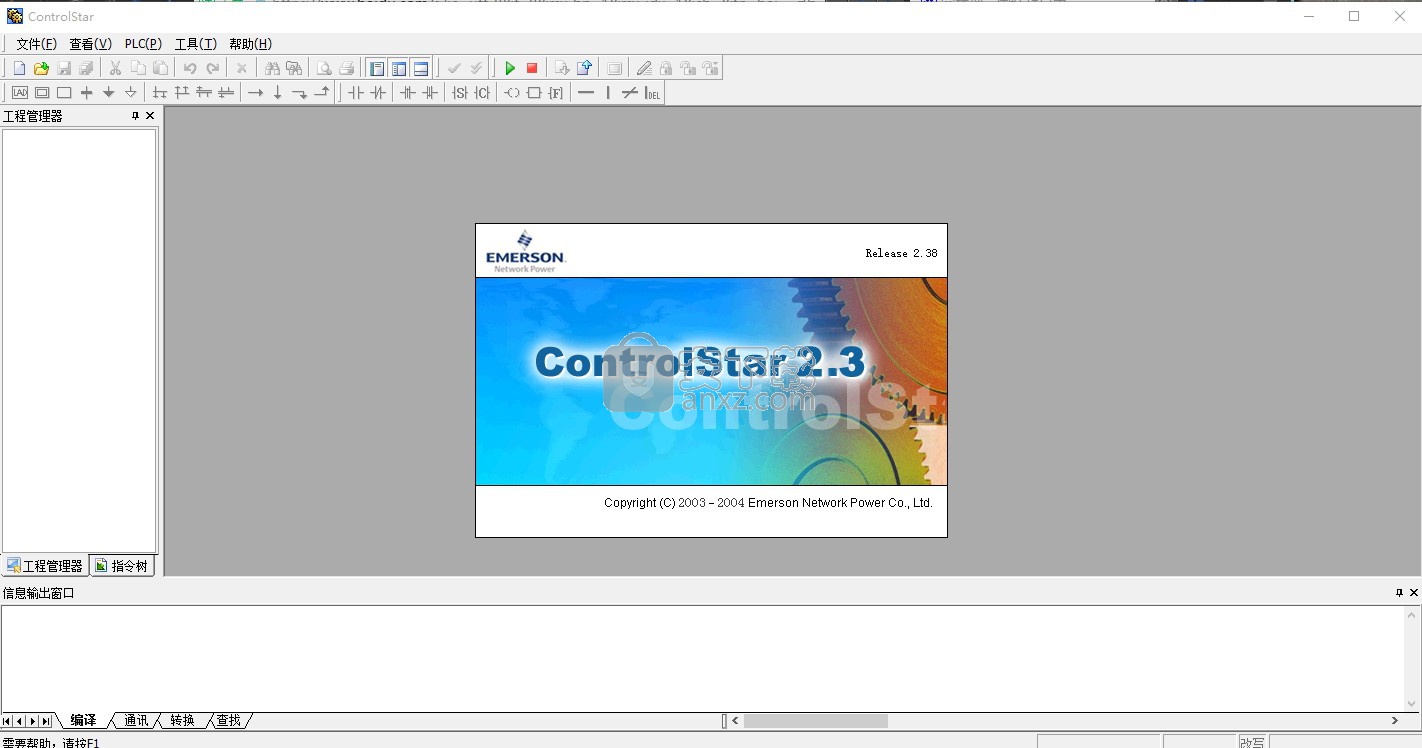Click the Undo arrow icon
Image resolution: width=1422 pixels, height=748 pixels.
click(x=190, y=68)
